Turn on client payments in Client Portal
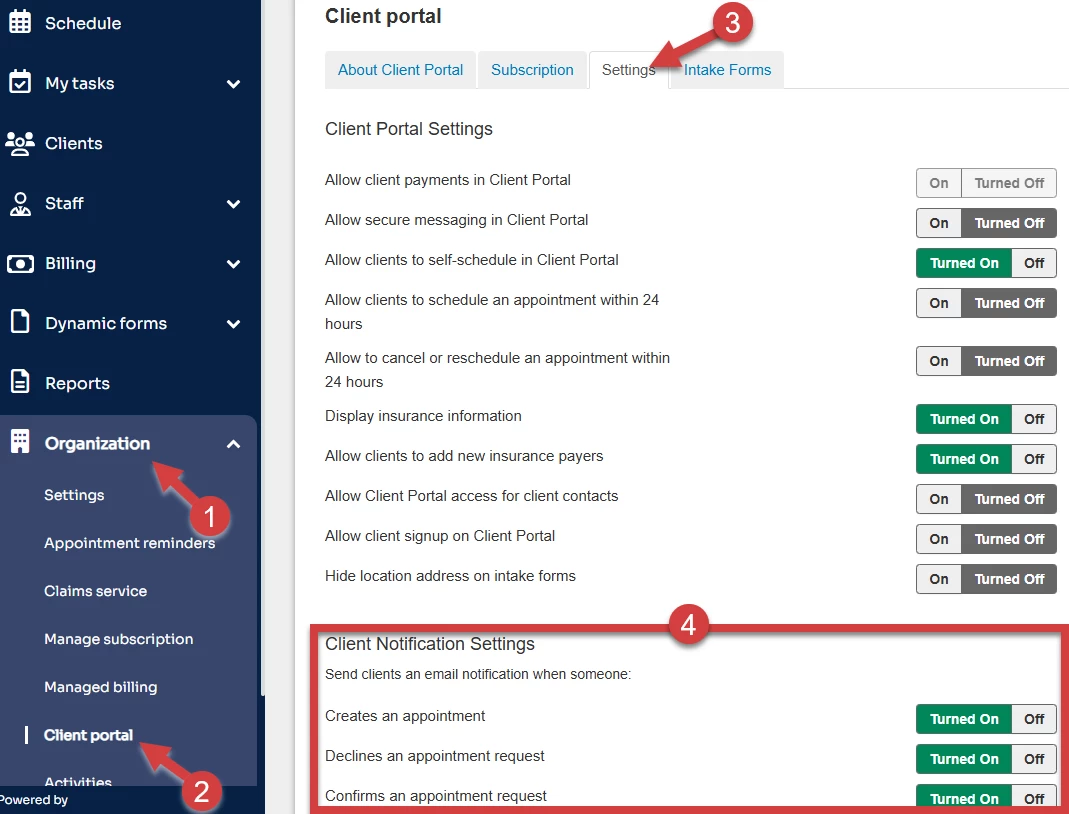The image size is (1069, 814). (938, 183)
